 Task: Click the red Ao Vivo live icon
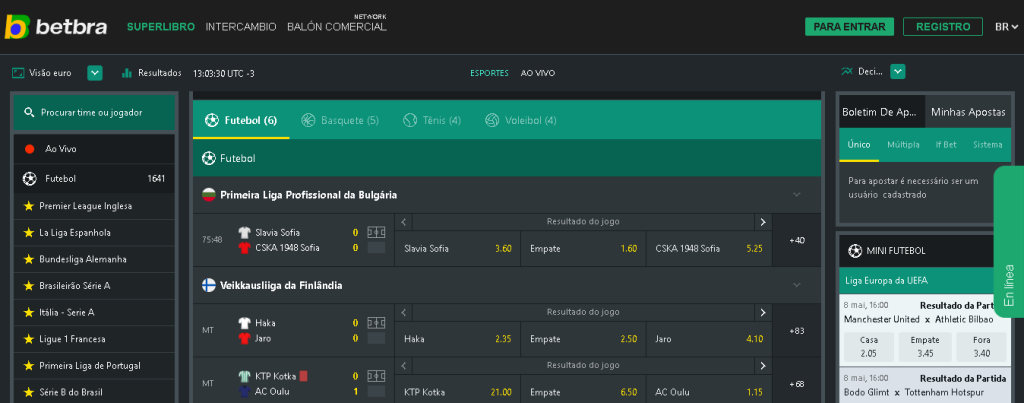[x=29, y=149]
